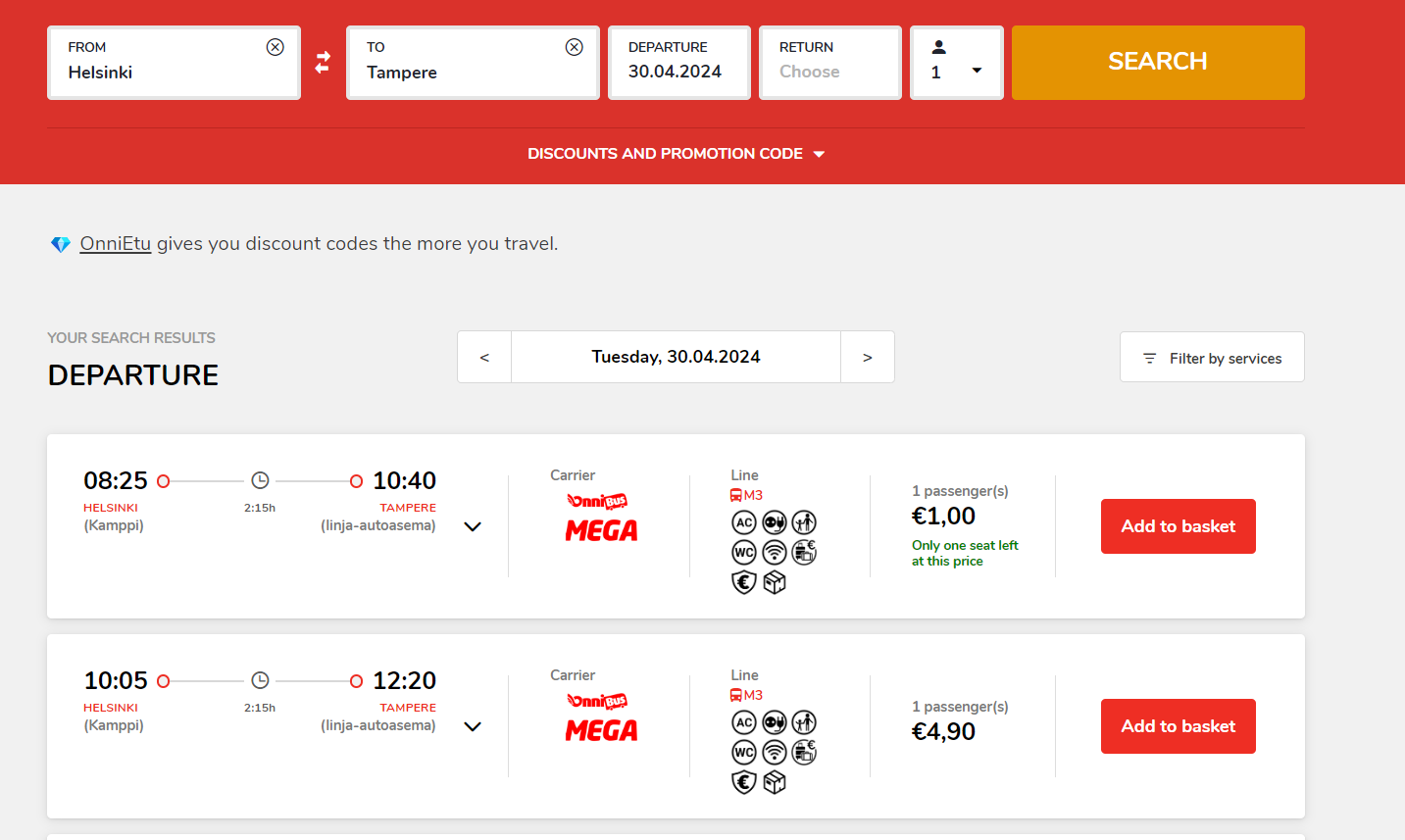Swap origin and destination cities

pyautogui.click(x=323, y=63)
